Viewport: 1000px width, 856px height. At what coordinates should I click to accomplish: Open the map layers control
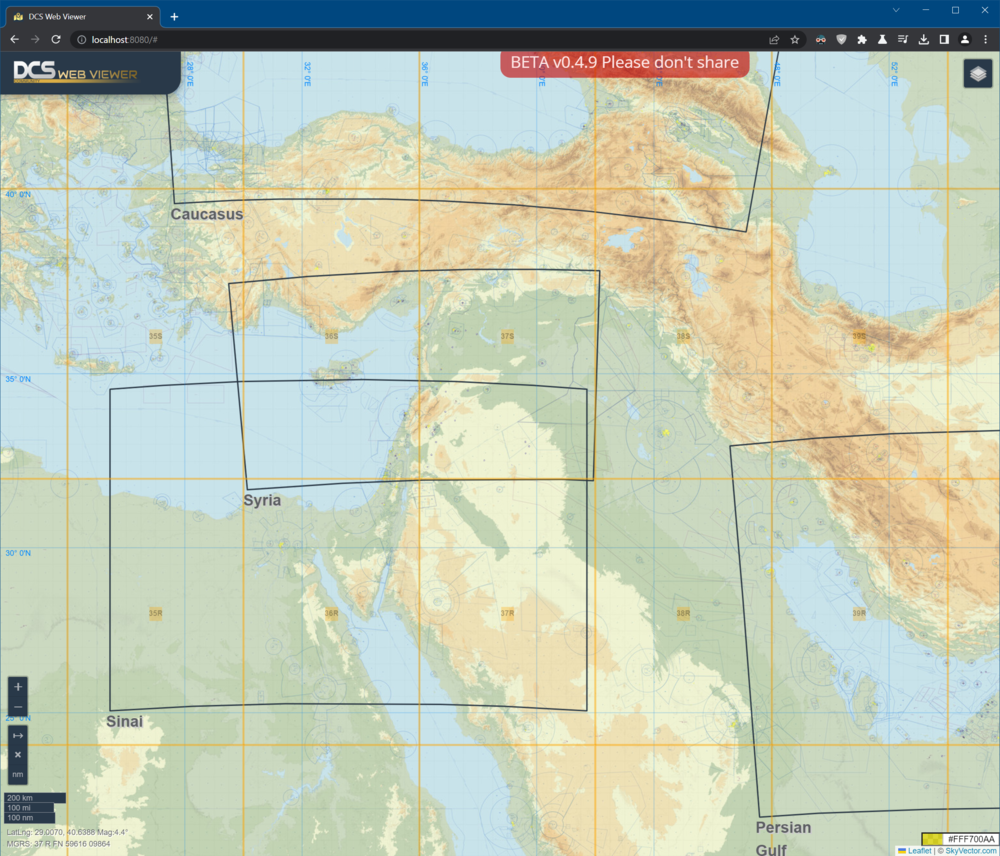(977, 74)
